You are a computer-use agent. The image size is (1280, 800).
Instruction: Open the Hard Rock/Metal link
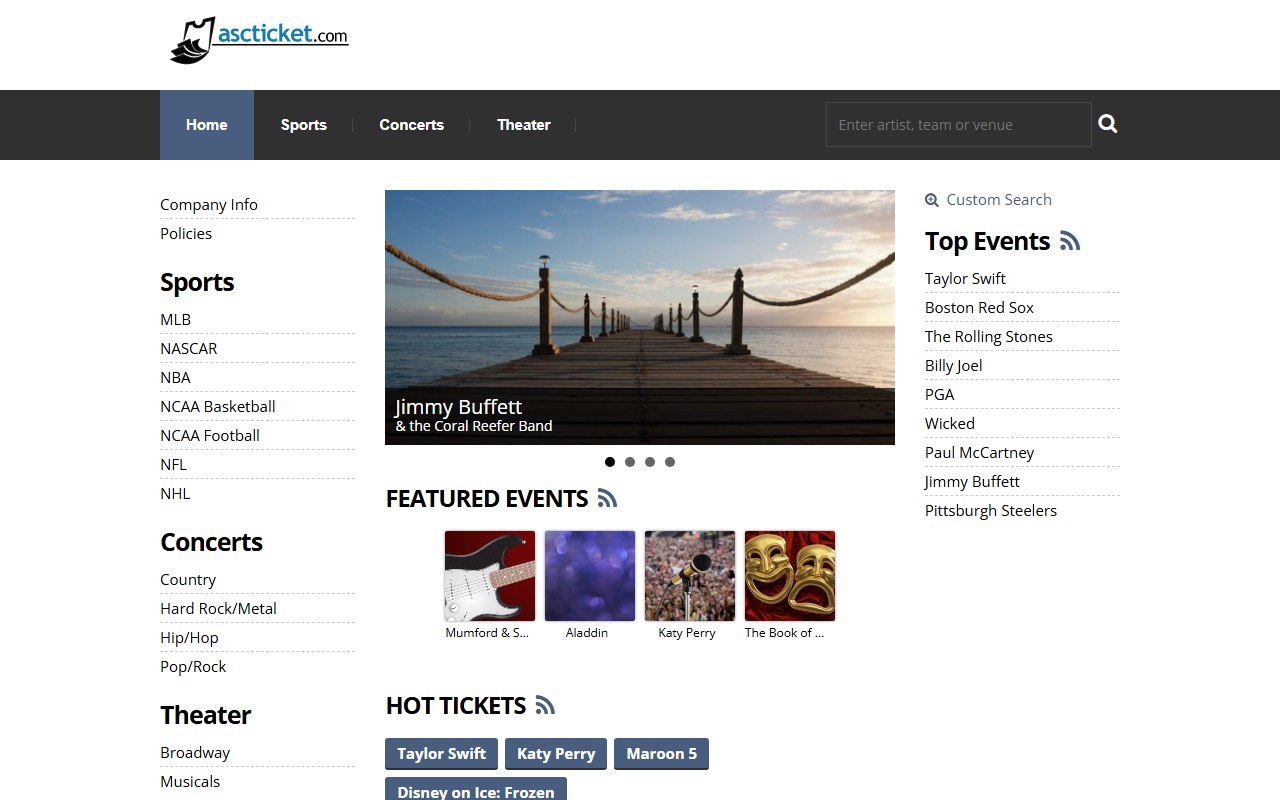pyautogui.click(x=218, y=609)
